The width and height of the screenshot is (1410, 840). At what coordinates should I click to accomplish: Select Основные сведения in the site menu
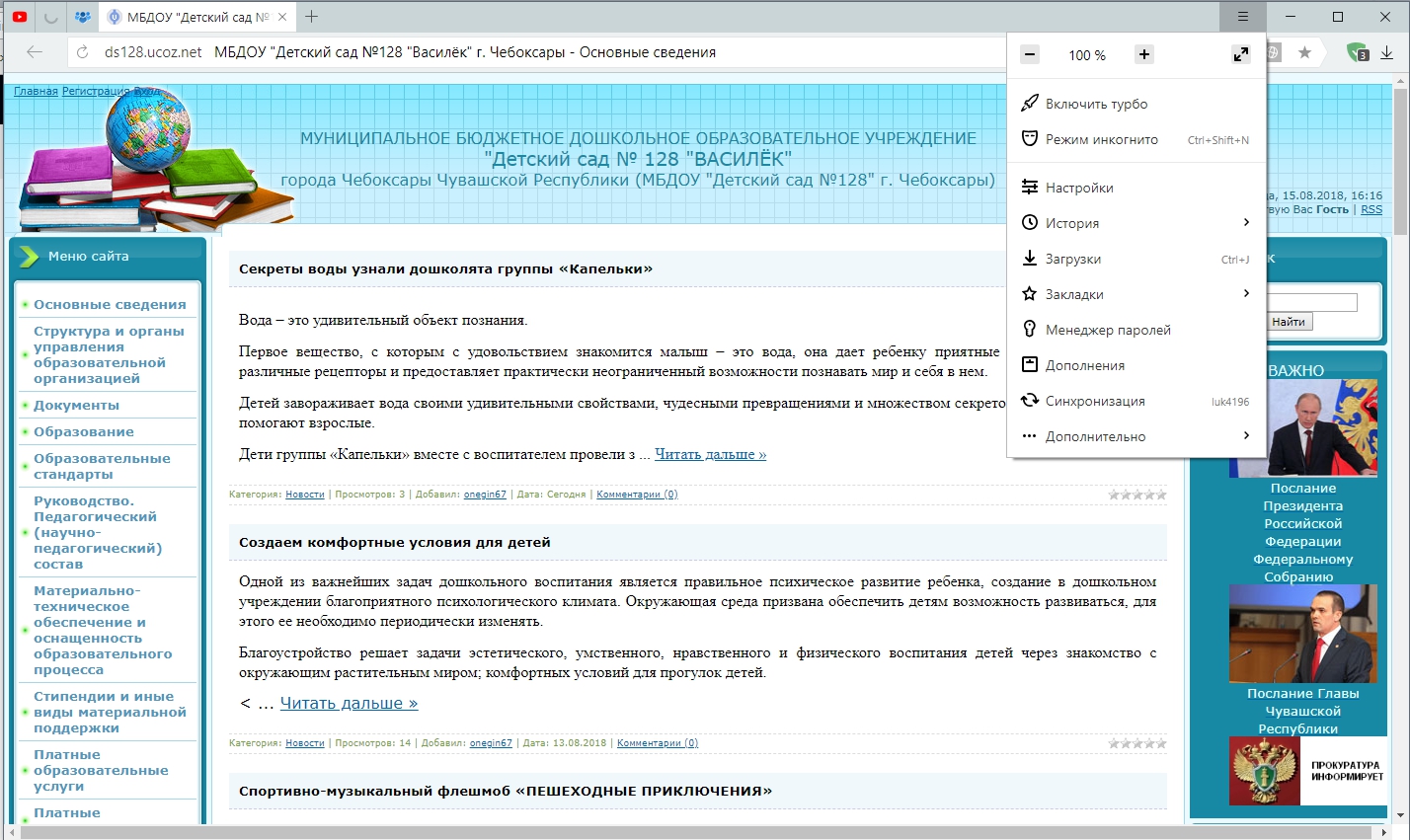(110, 305)
